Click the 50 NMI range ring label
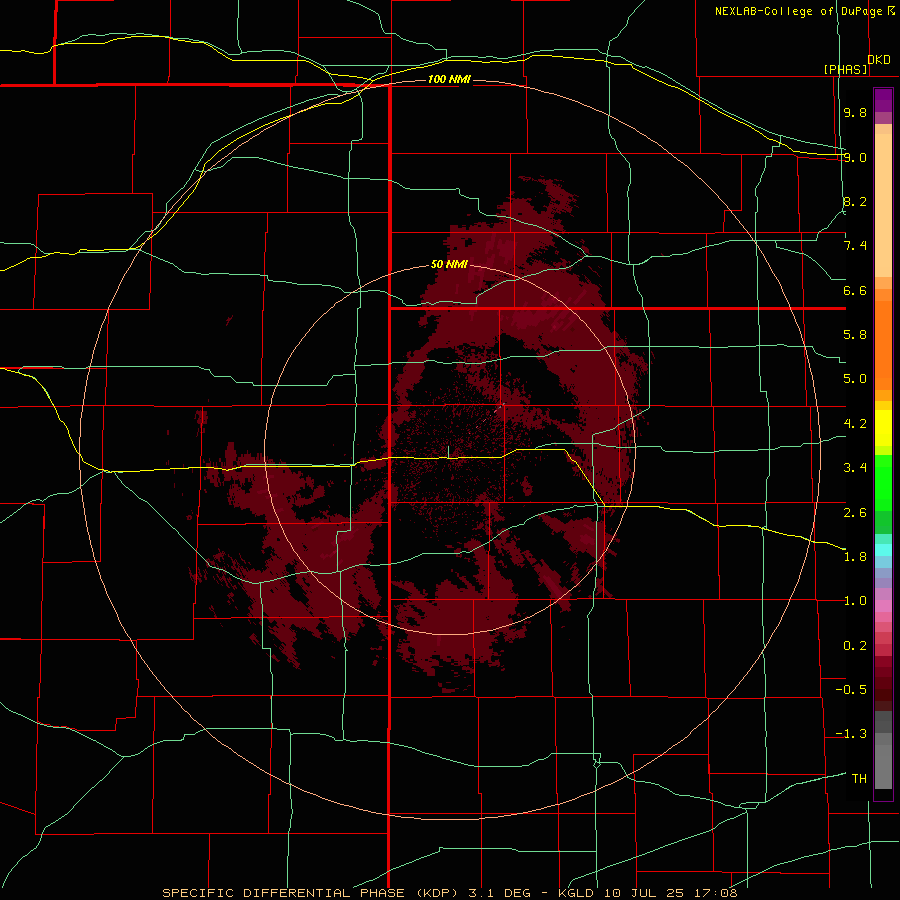 pos(449,265)
